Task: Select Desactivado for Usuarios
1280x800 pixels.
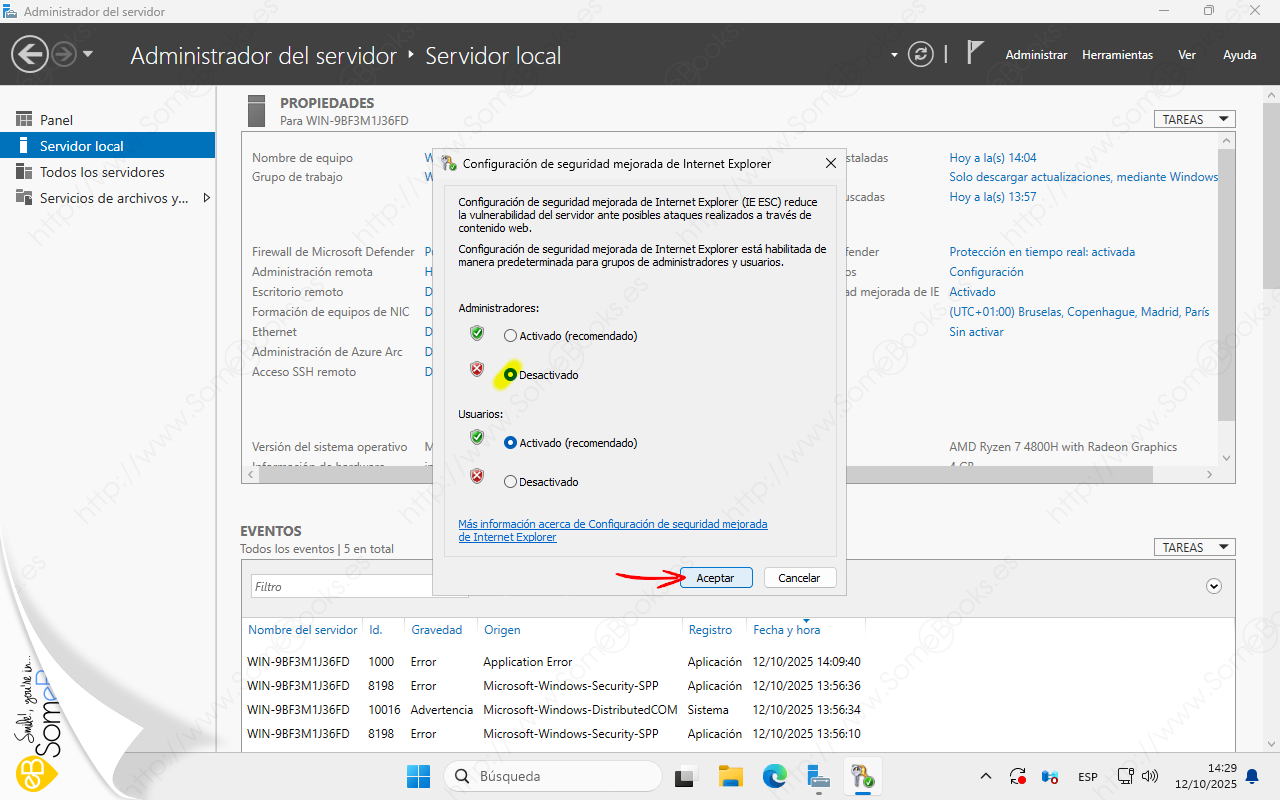Action: point(511,482)
